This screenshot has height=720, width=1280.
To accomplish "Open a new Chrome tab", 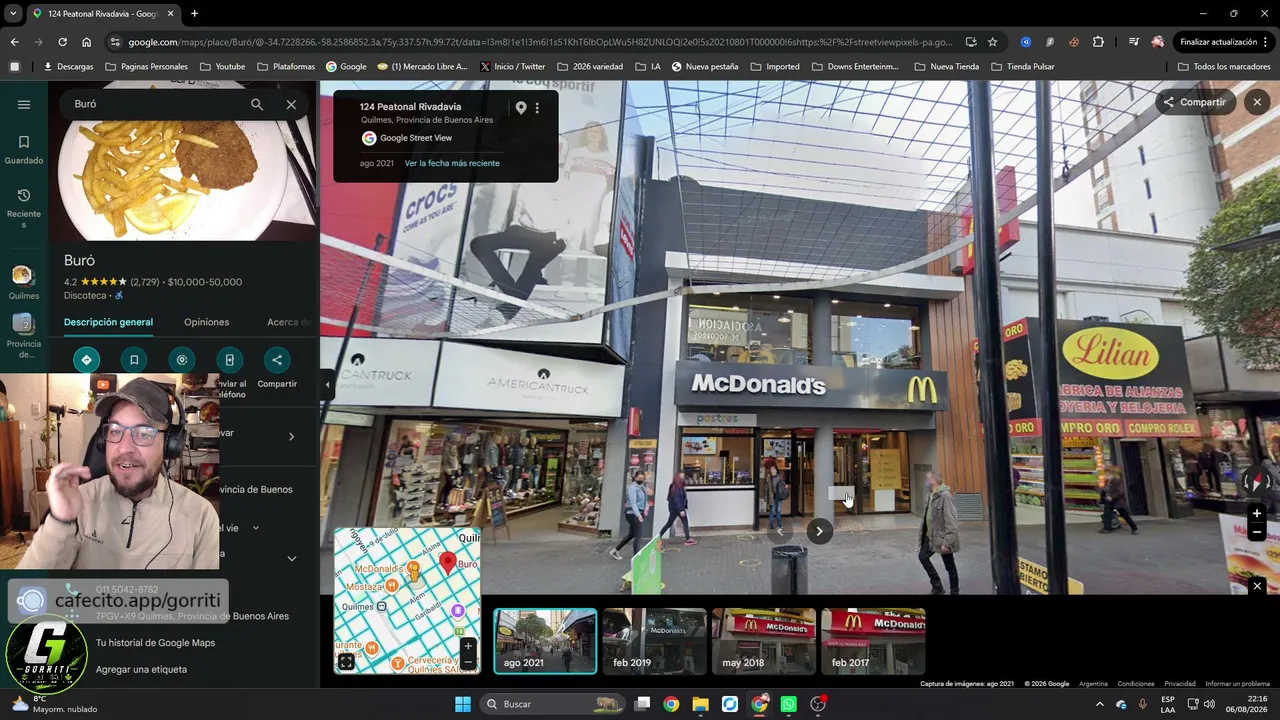I will click(x=194, y=14).
